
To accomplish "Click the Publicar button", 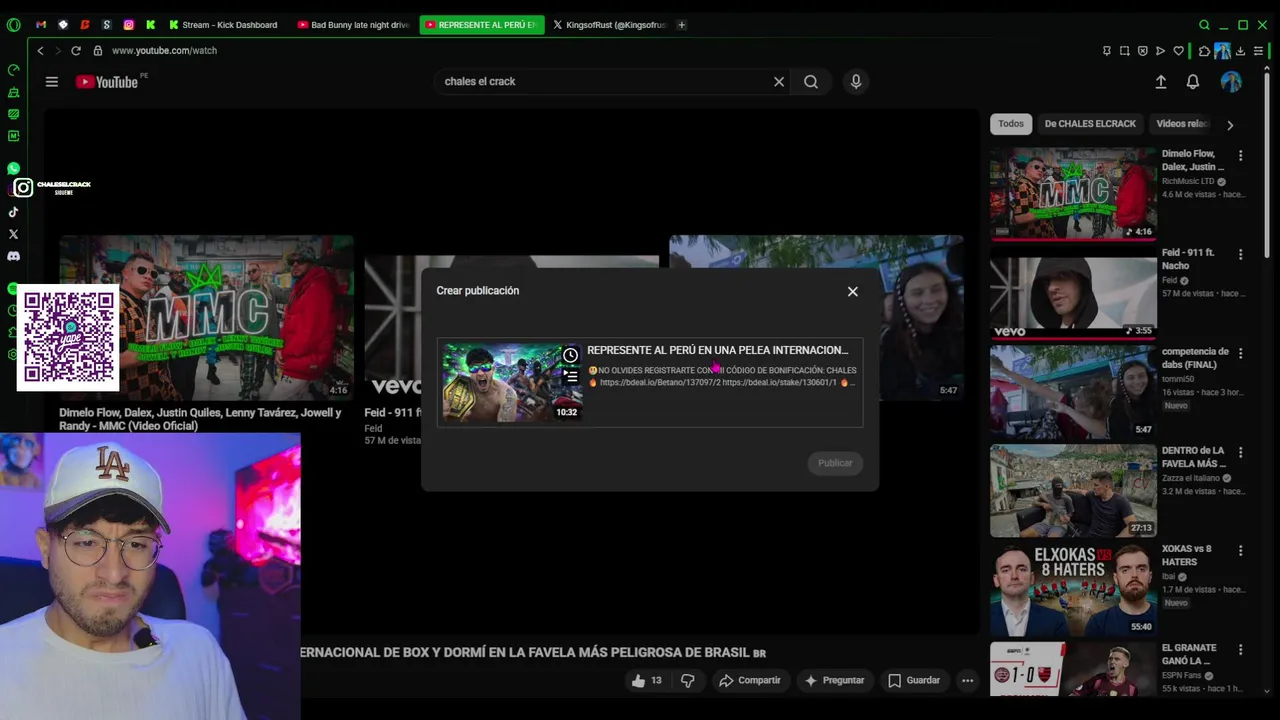I will [835, 463].
